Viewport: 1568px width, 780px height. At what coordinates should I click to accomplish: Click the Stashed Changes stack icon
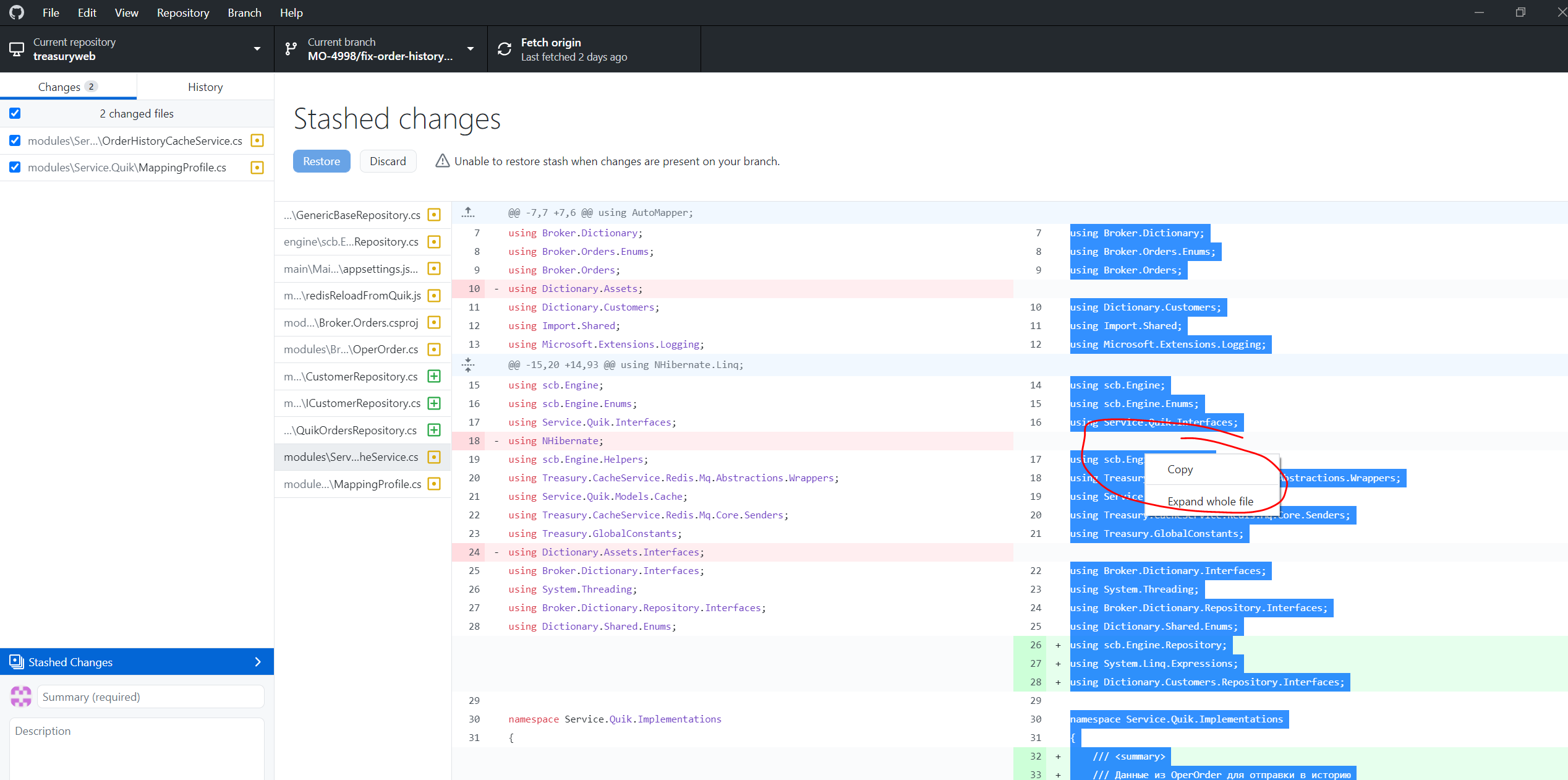[x=15, y=662]
